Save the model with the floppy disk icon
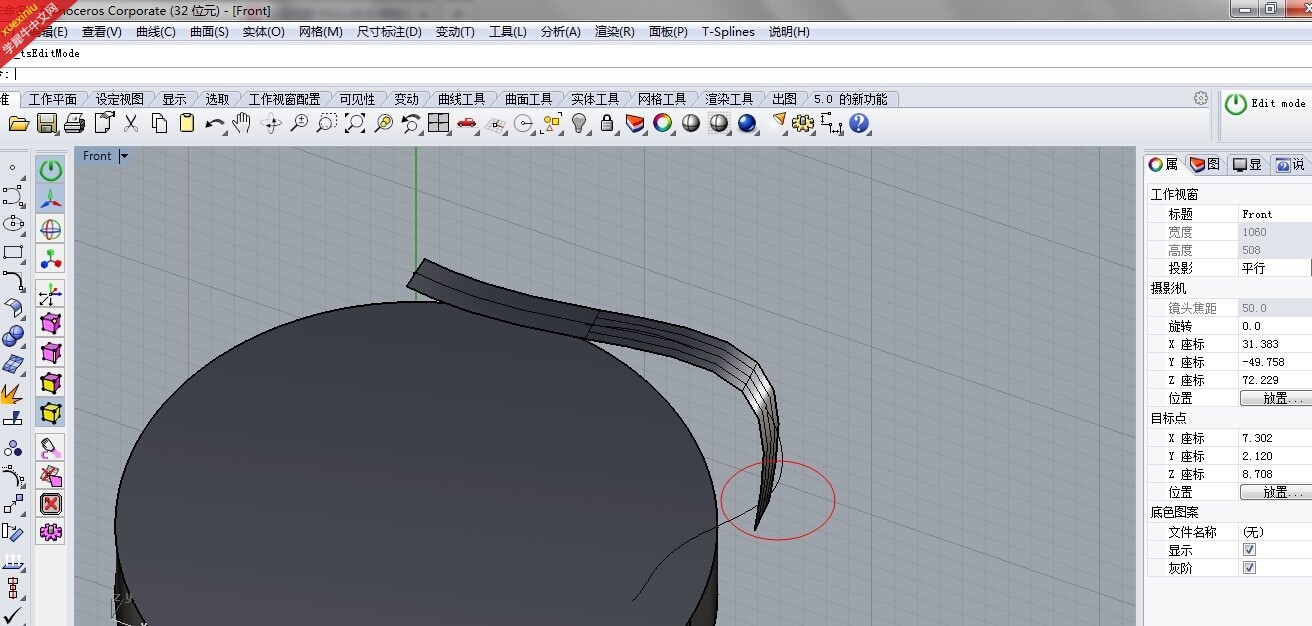Viewport: 1312px width, 626px height. coord(47,123)
